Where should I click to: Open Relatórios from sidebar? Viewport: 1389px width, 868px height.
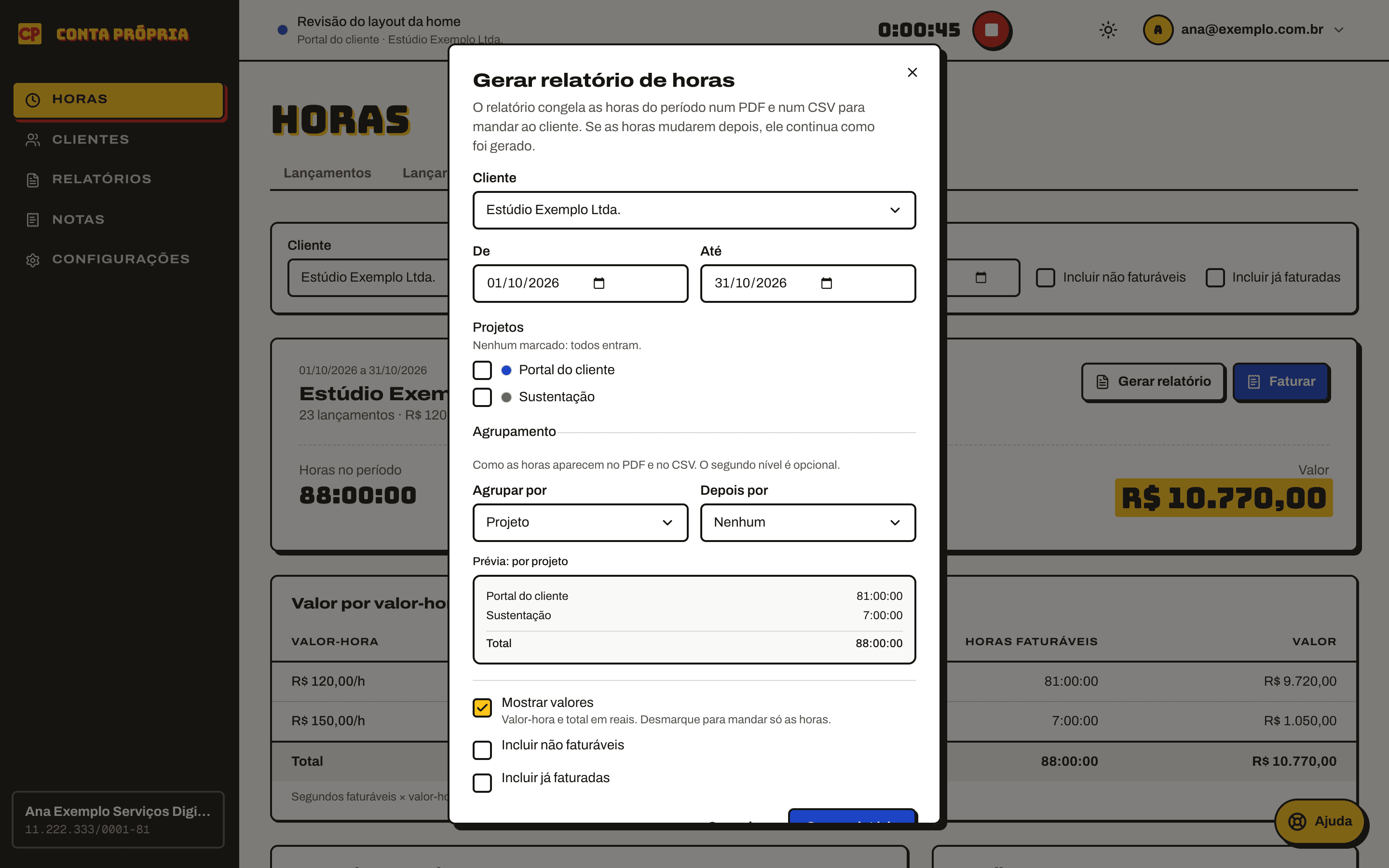[118, 179]
